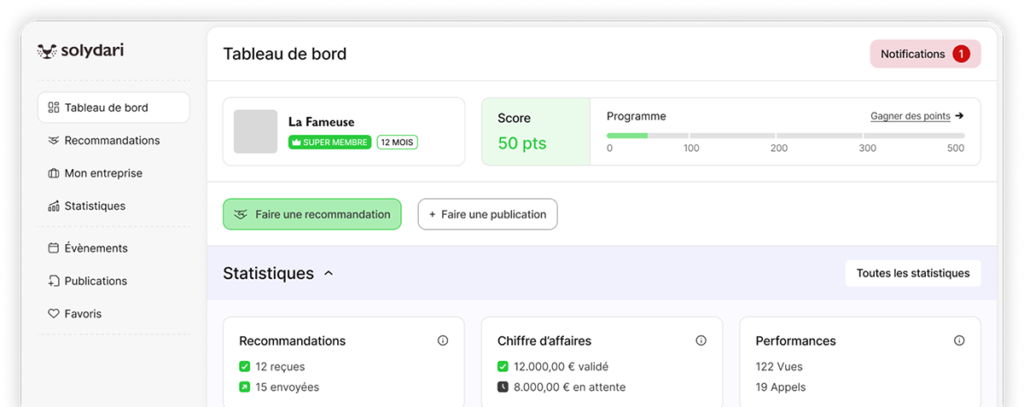The width and height of the screenshot is (1024, 407).
Task: Click the Solydari logo icon
Action: click(46, 51)
